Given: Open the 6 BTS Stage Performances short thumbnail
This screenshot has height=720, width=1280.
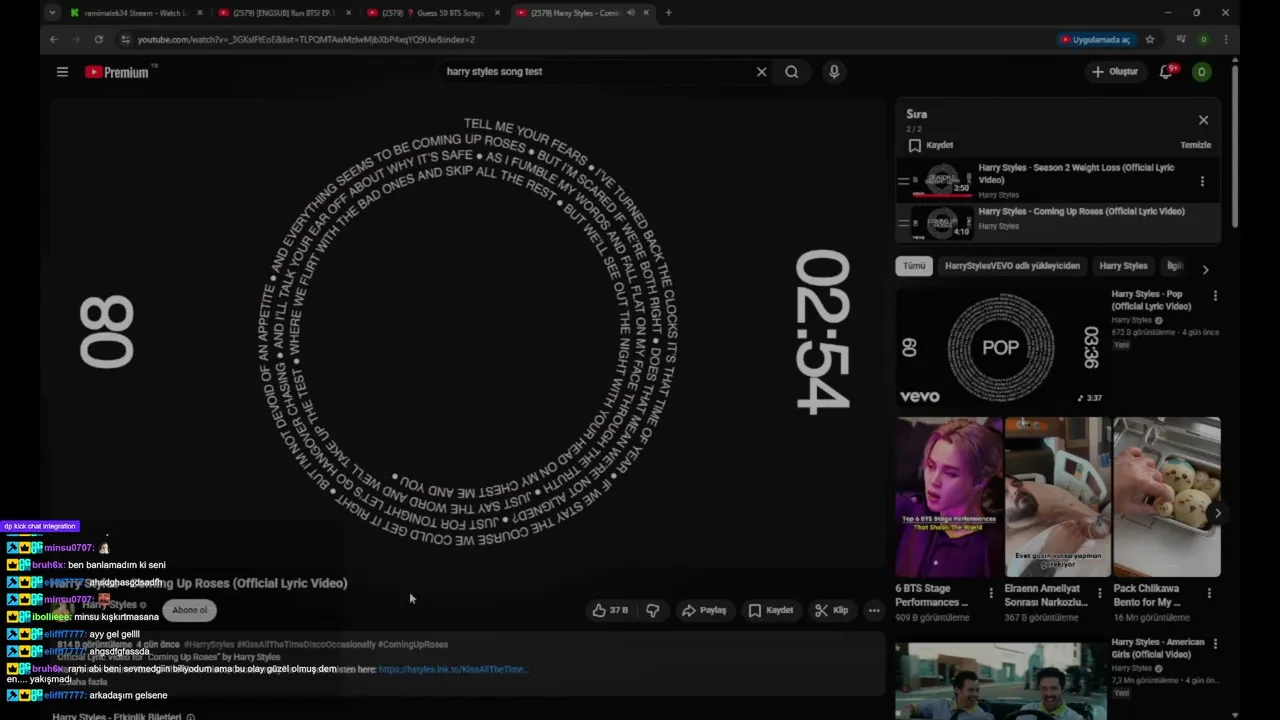Looking at the screenshot, I should click(949, 497).
